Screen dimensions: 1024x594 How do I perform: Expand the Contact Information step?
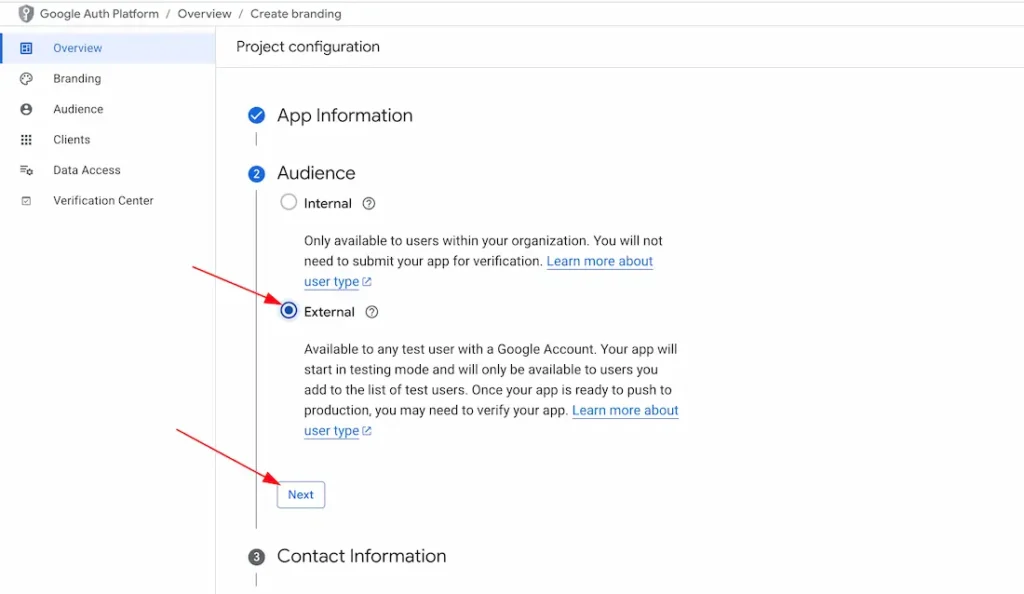361,556
